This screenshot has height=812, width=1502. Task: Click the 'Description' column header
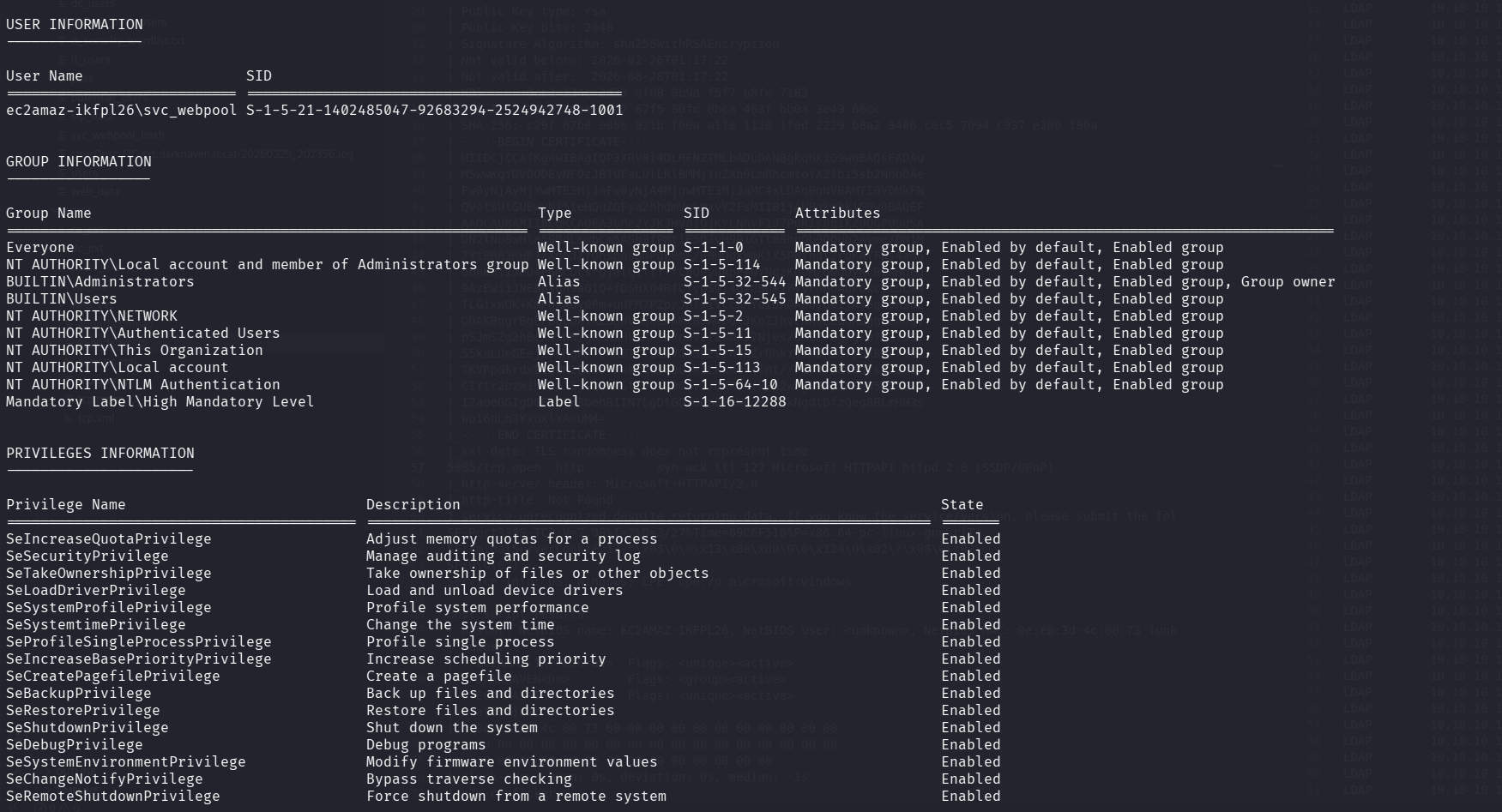pos(413,504)
